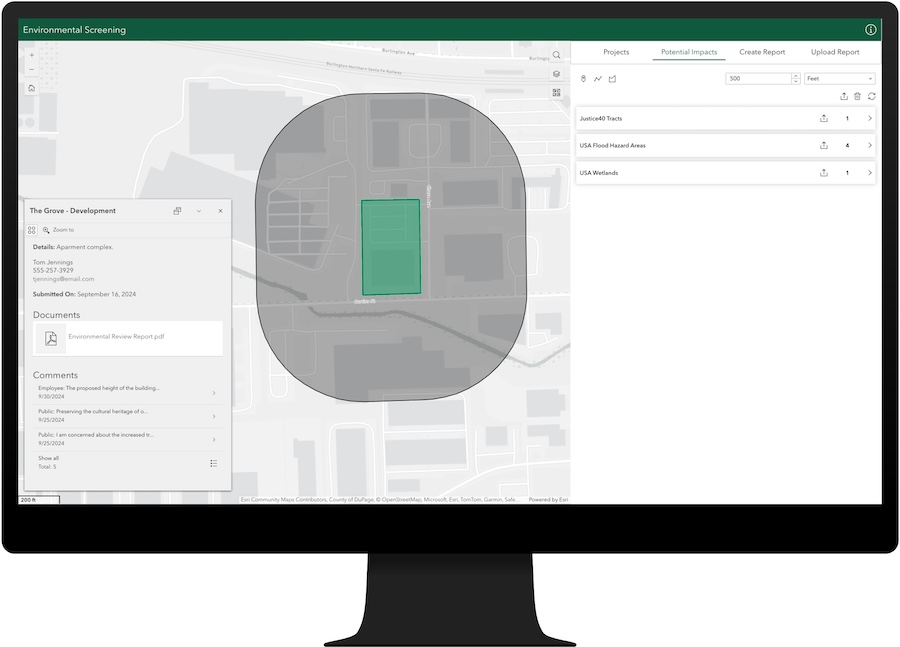Image resolution: width=900 pixels, height=647 pixels.
Task: Switch to the Projects tab
Action: click(x=616, y=52)
